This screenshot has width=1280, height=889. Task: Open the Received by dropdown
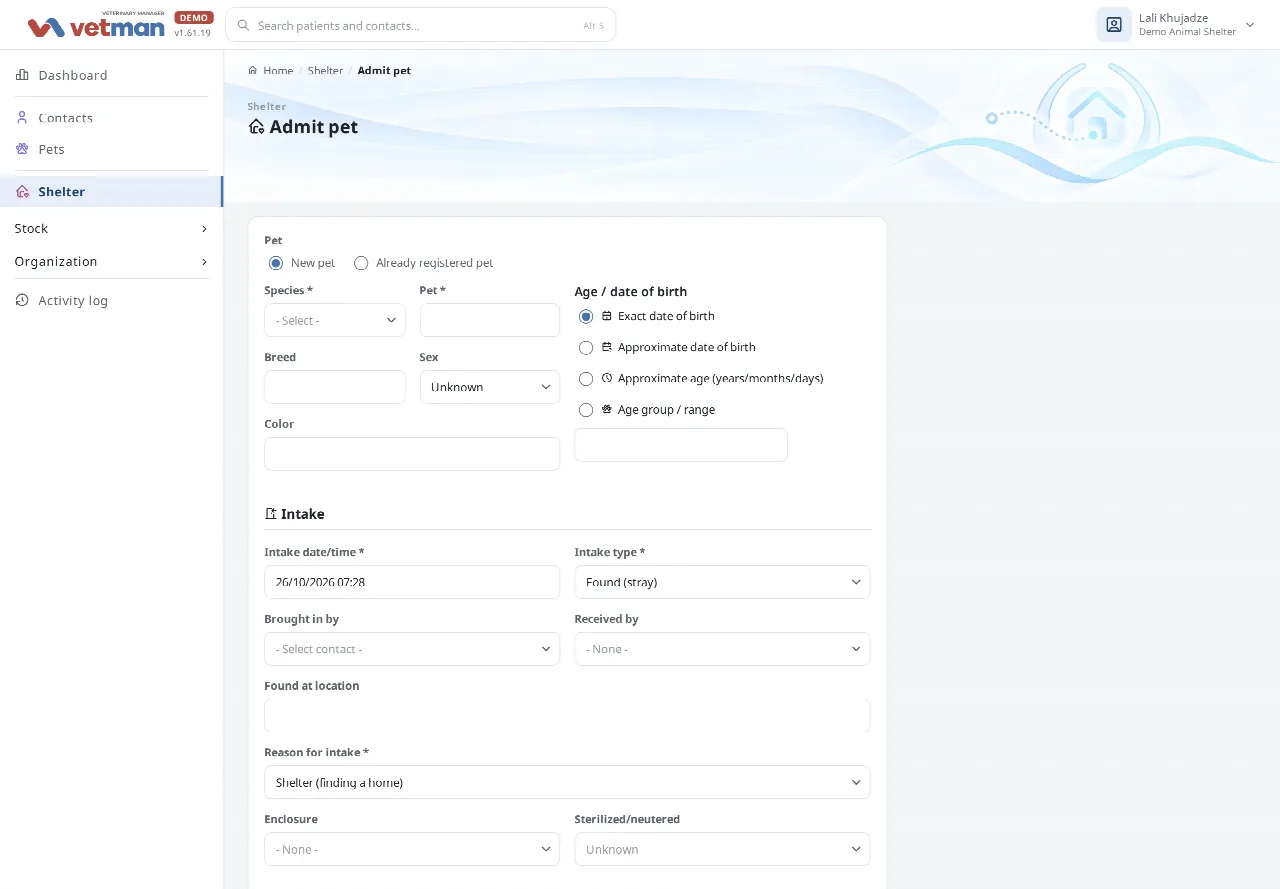722,649
